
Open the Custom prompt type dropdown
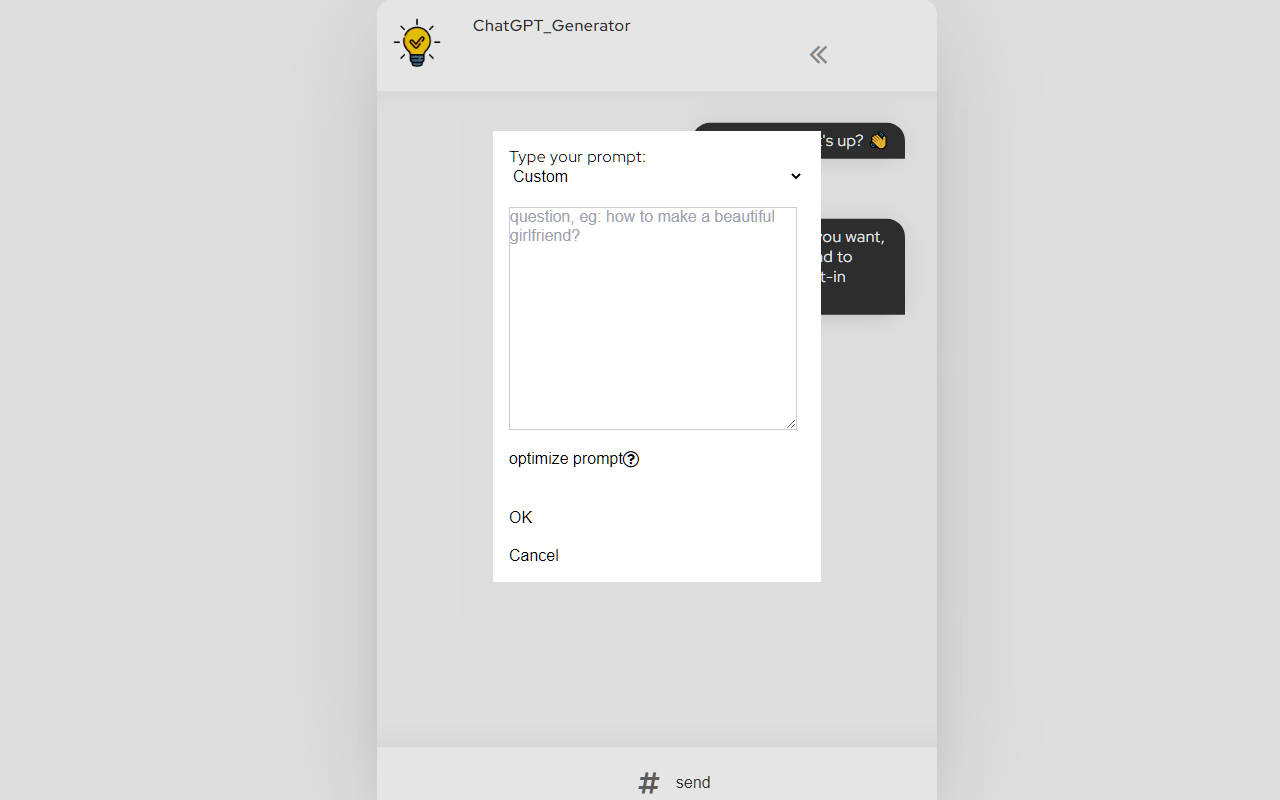pyautogui.click(x=657, y=176)
